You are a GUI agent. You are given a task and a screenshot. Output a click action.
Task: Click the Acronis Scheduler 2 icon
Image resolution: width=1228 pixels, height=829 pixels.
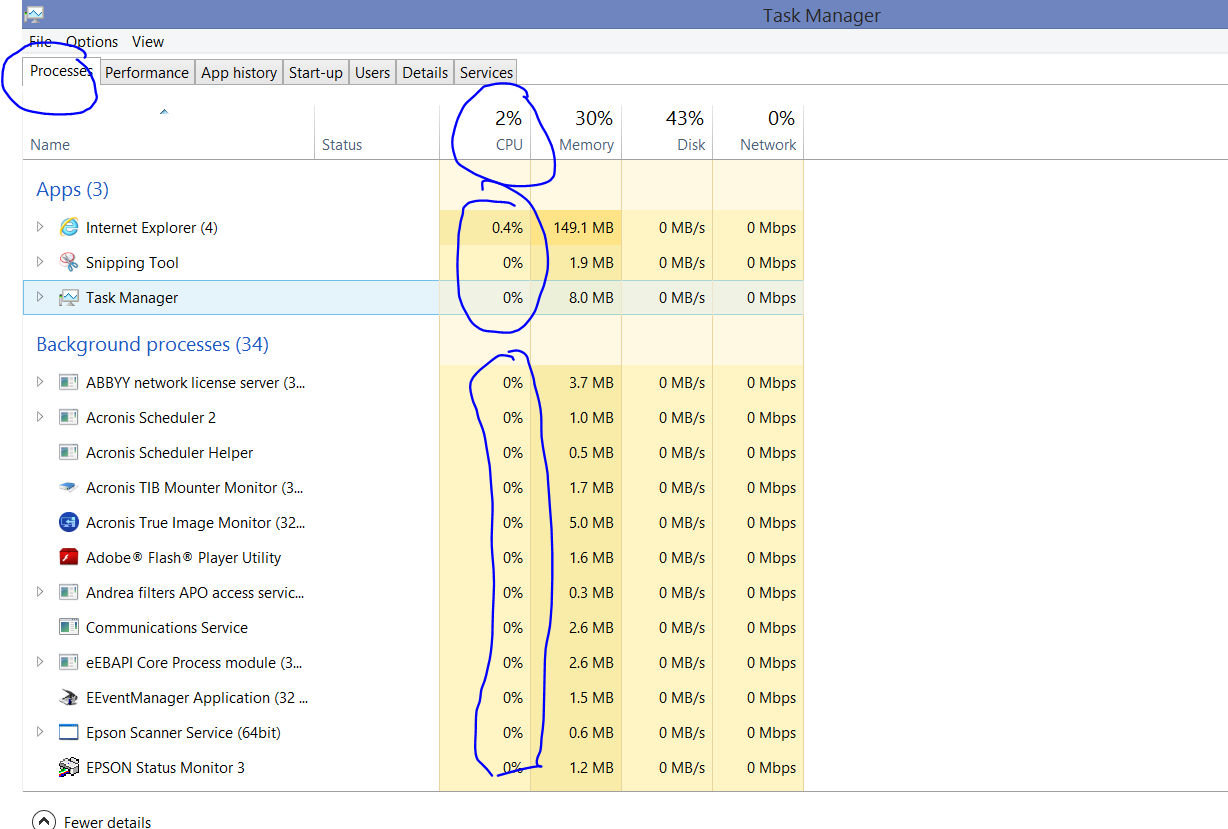coord(68,417)
